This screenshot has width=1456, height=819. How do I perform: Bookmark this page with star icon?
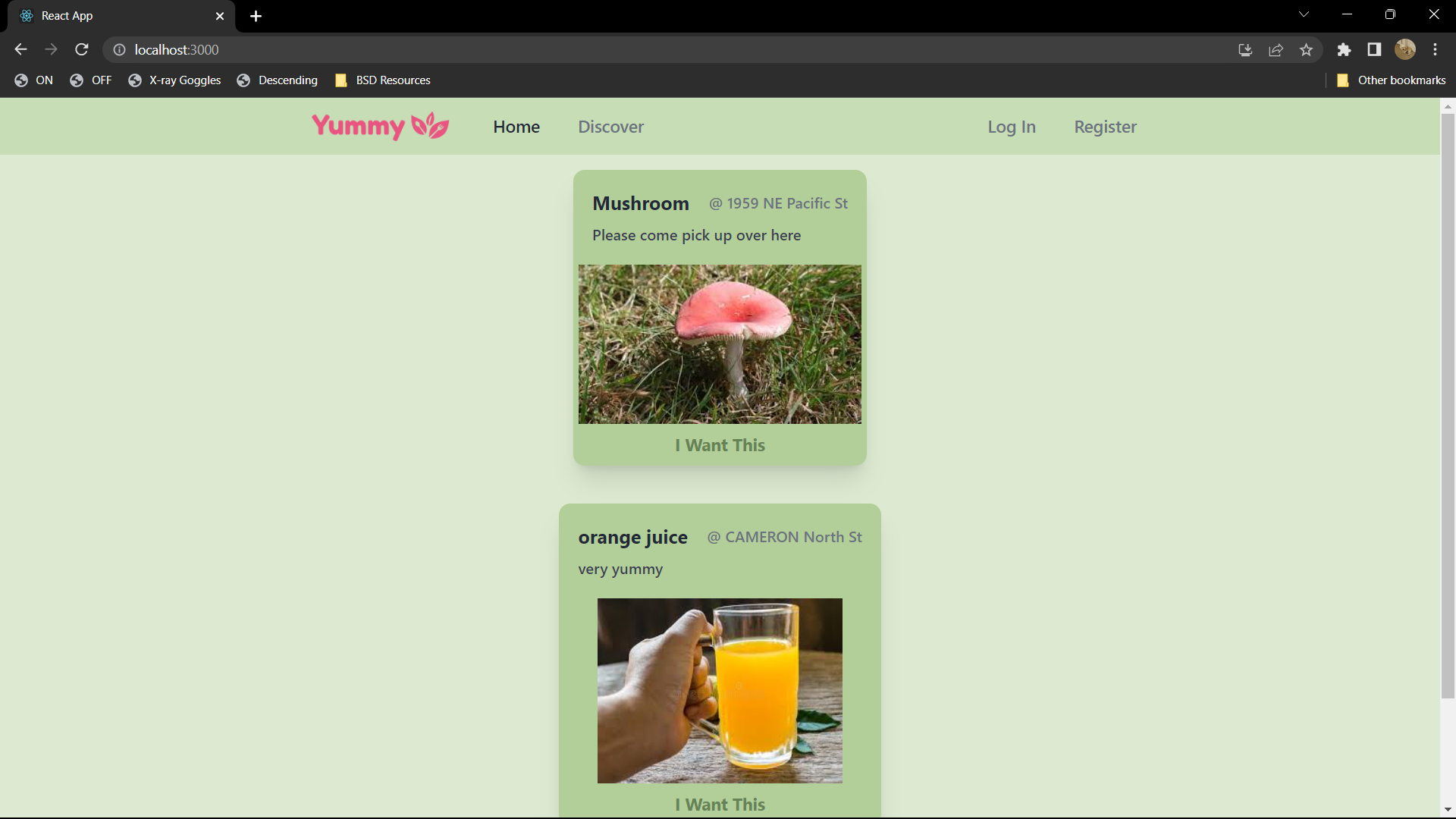1306,49
